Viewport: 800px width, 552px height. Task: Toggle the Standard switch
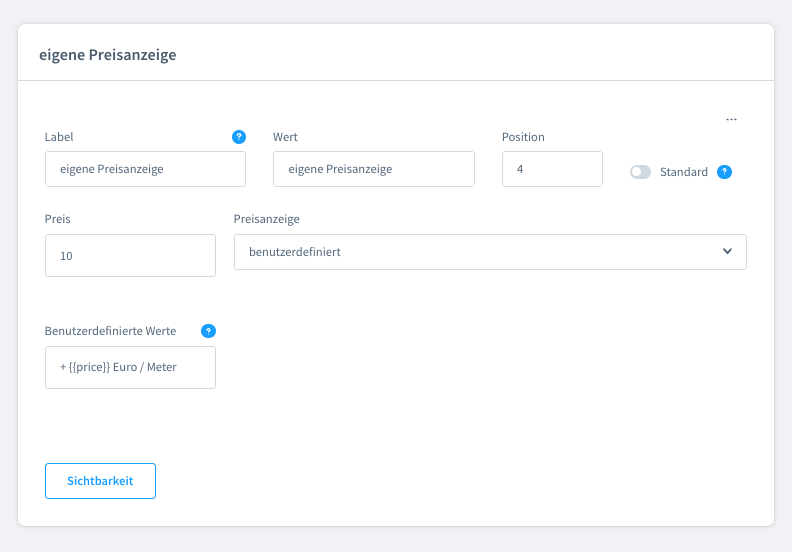coord(640,172)
